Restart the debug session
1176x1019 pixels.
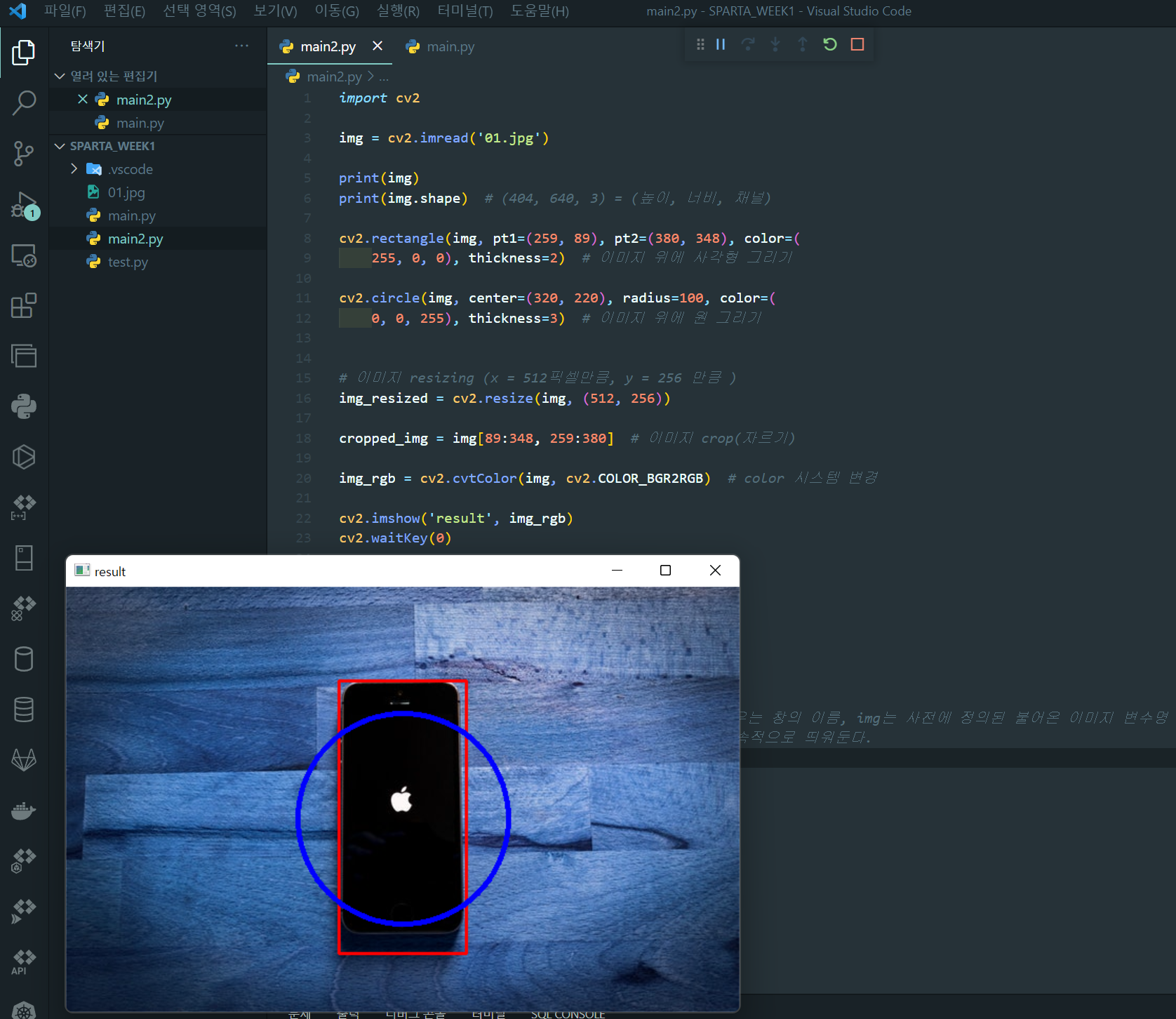(x=830, y=44)
